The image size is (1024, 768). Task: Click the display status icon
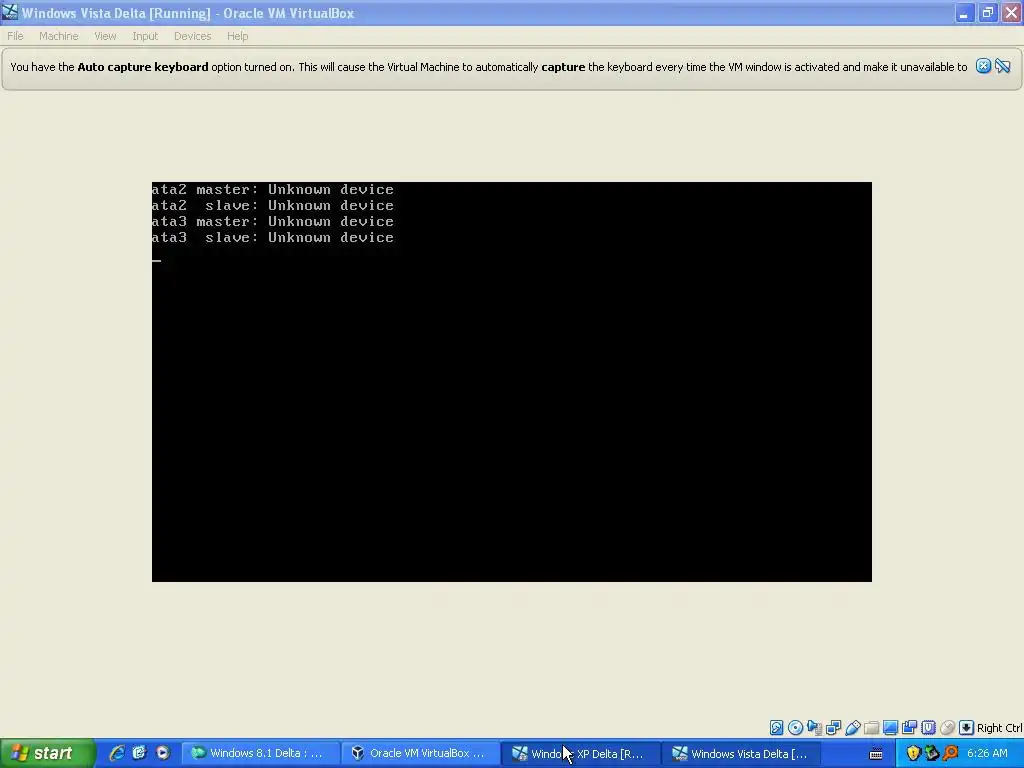(890, 728)
